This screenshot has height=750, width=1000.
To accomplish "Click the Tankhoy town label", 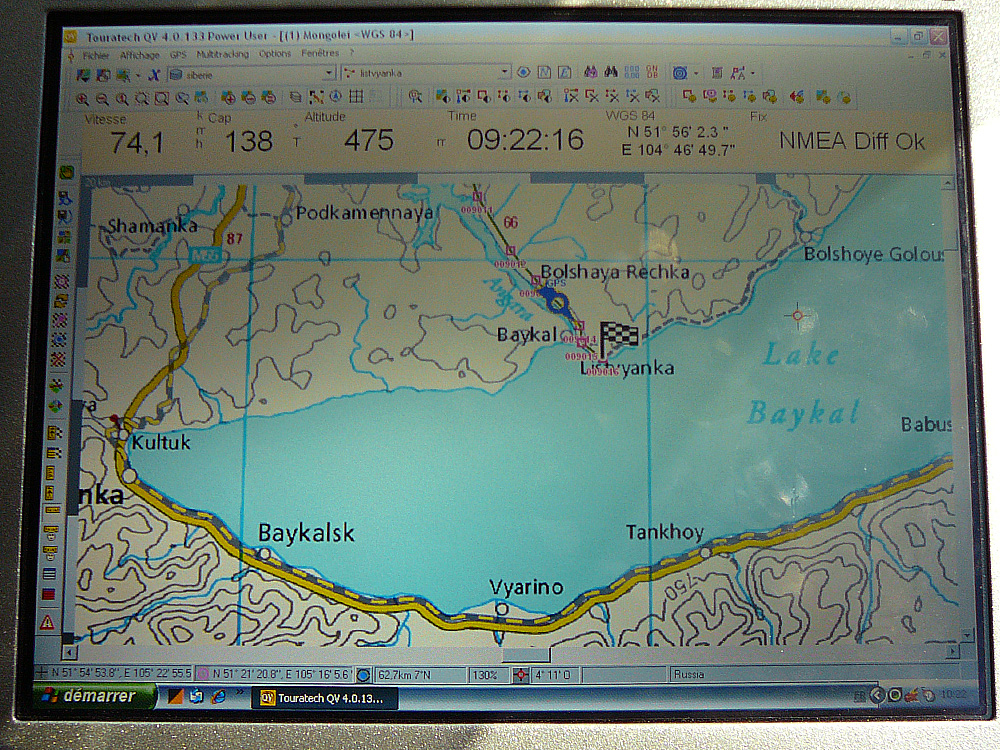I will [665, 532].
